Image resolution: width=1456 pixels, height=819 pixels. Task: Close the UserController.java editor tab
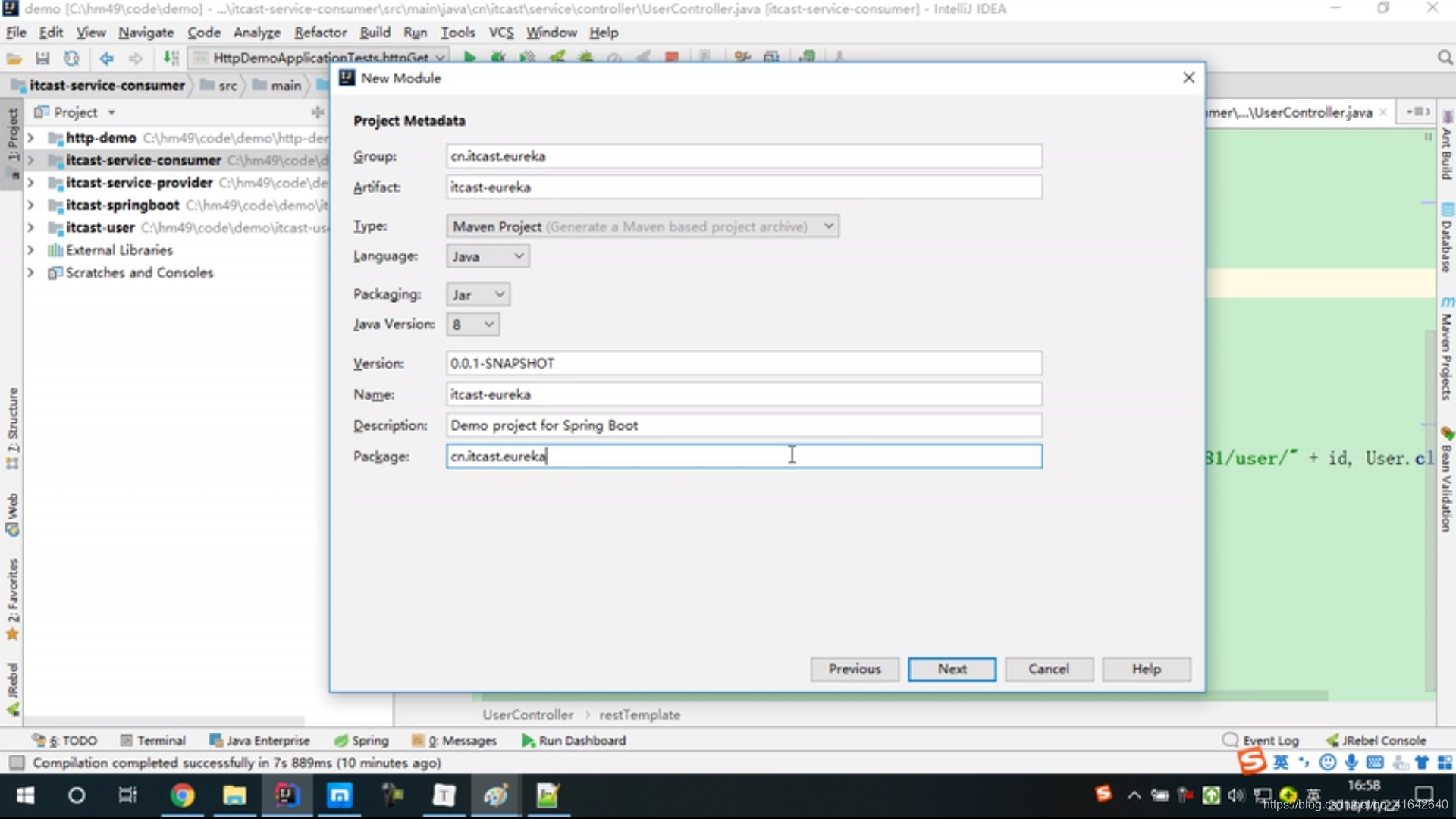1383,112
